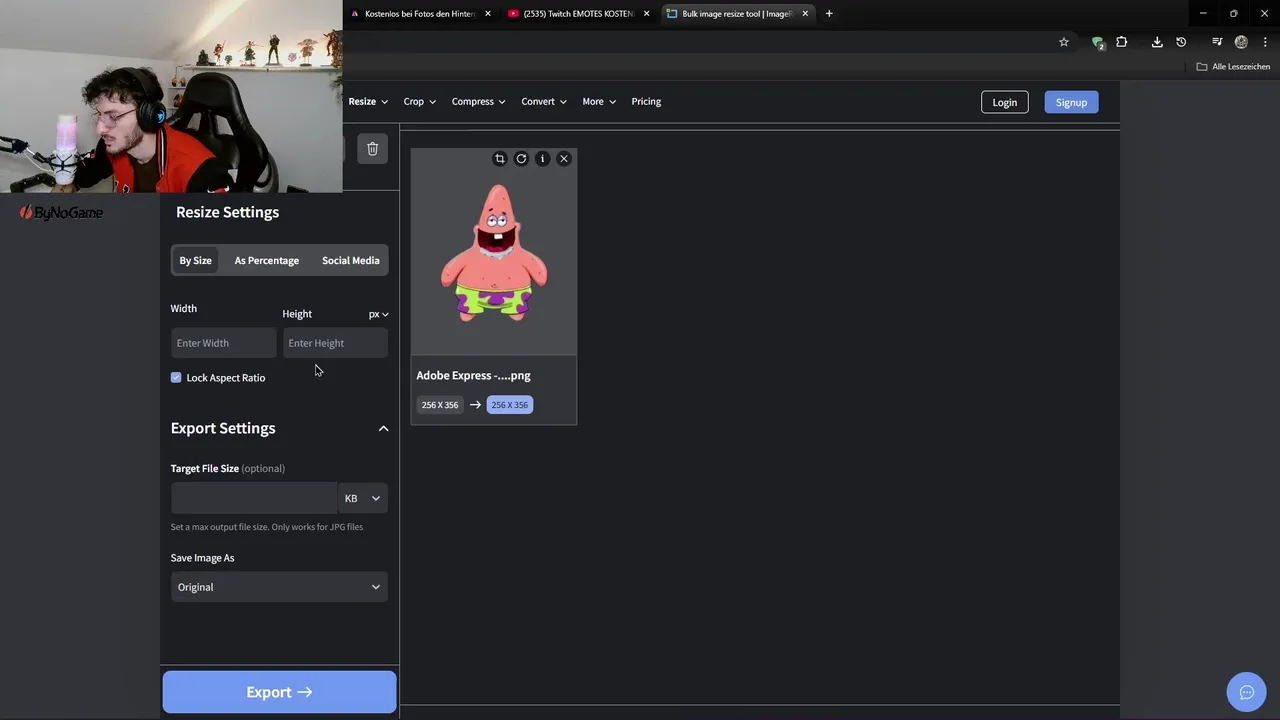Screen dimensions: 1280x720
Task: Go to the Pricing page
Action: click(x=646, y=101)
